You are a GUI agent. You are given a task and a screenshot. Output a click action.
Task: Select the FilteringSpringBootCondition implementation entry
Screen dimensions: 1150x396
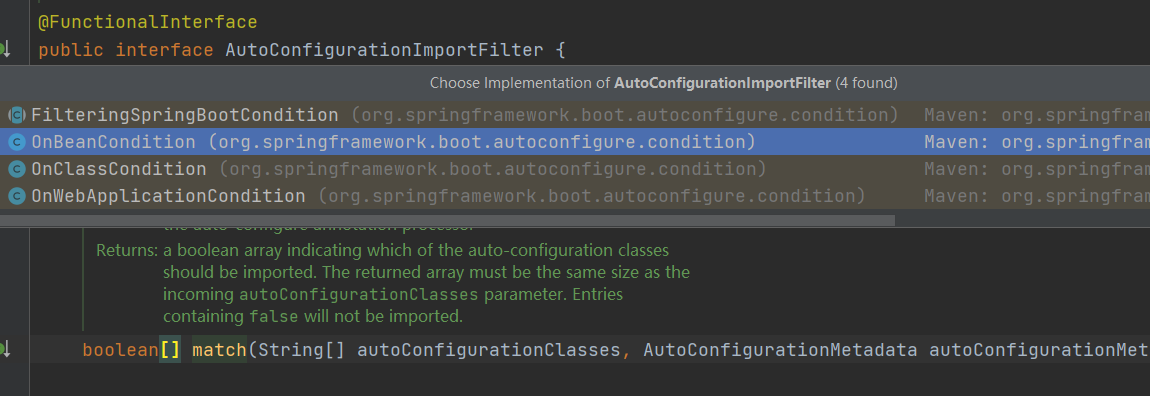click(x=575, y=115)
